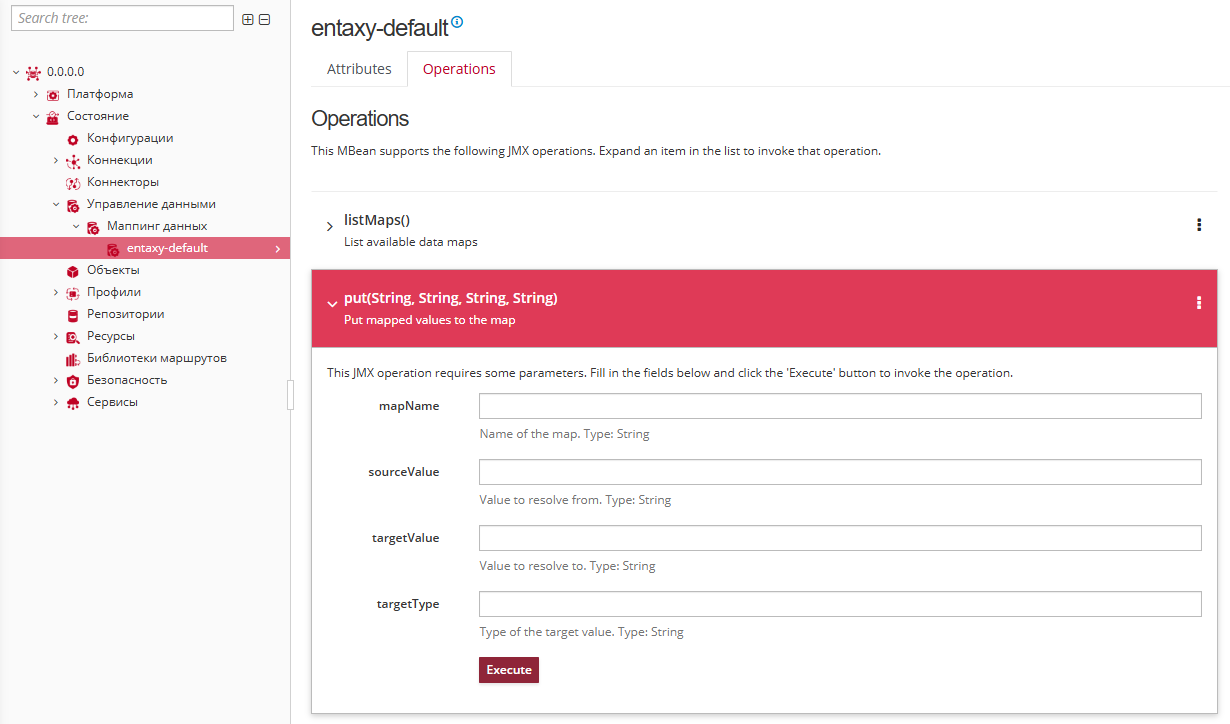Click the expand all tree nodes icon
Image resolution: width=1230 pixels, height=724 pixels.
point(248,19)
